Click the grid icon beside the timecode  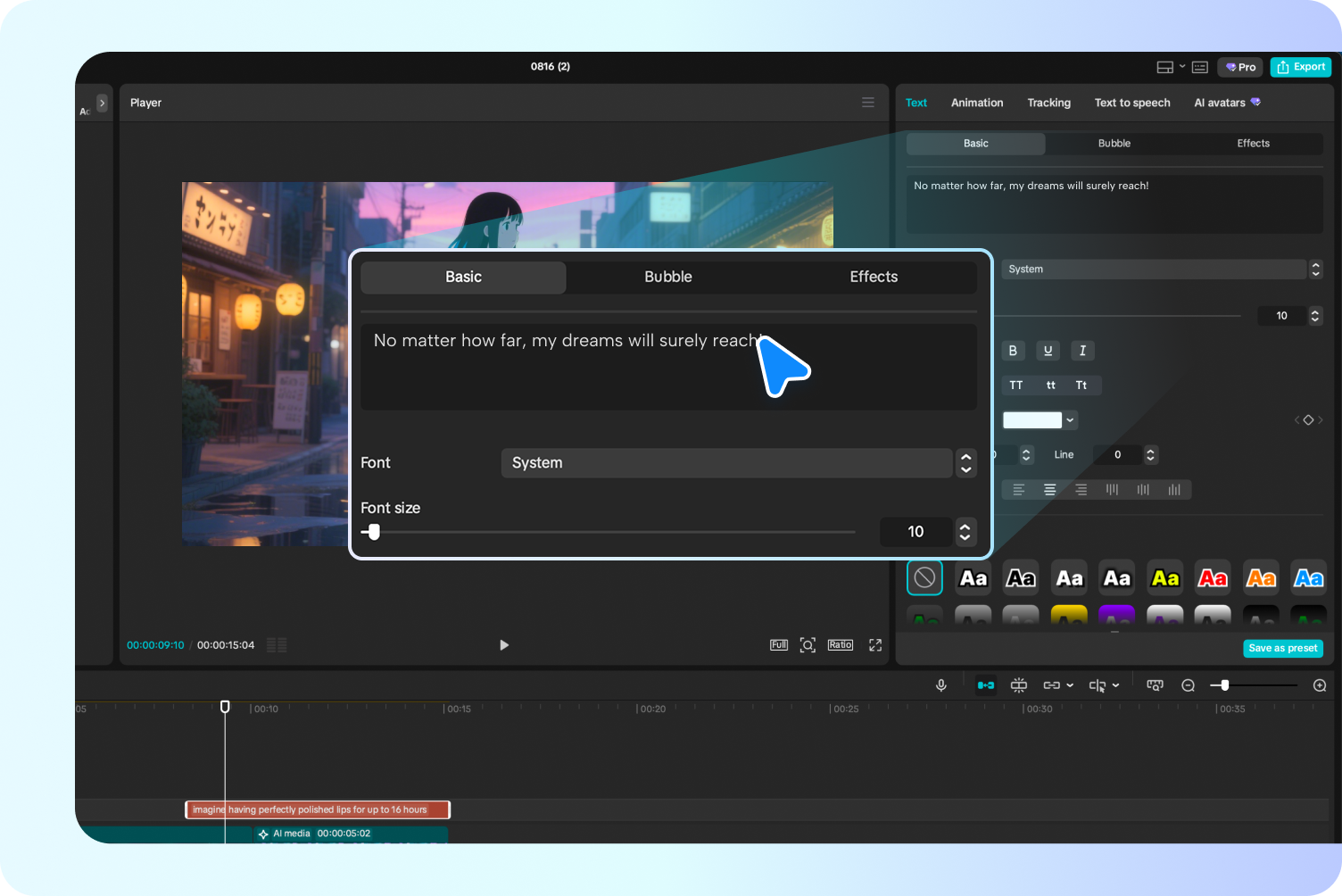tap(277, 645)
